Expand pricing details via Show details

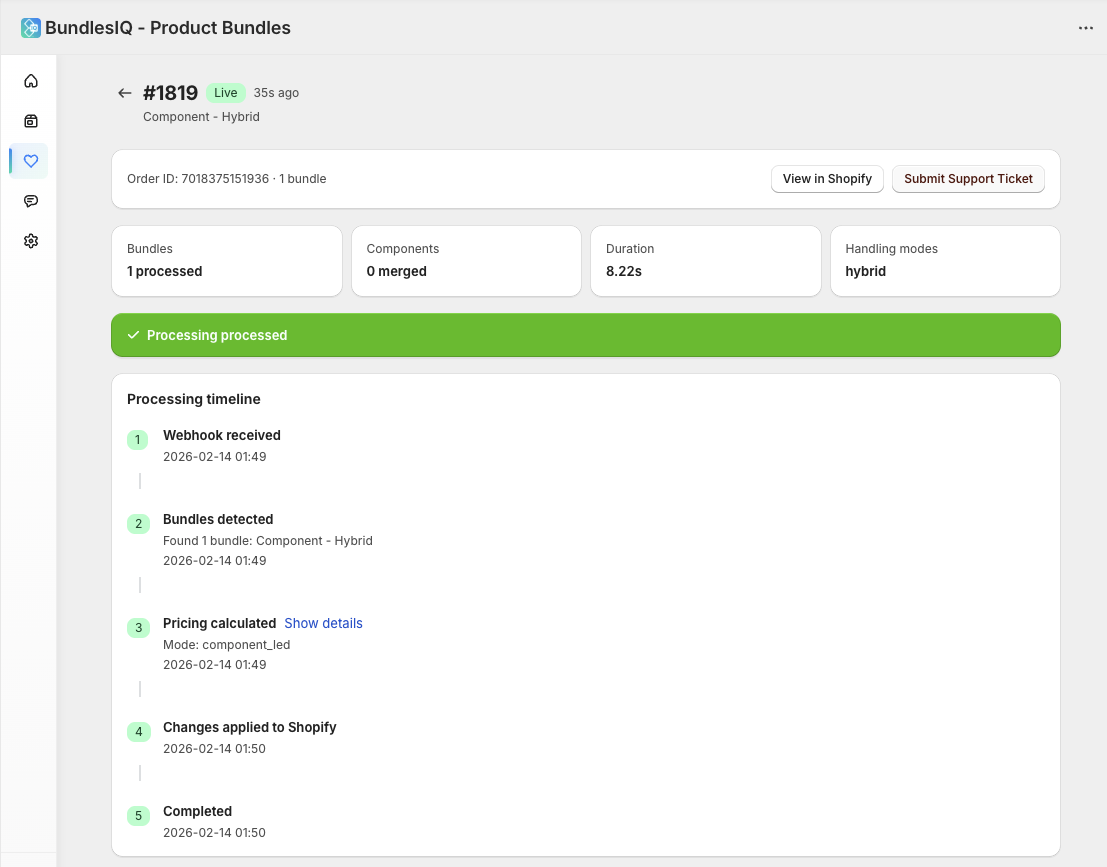coord(323,623)
